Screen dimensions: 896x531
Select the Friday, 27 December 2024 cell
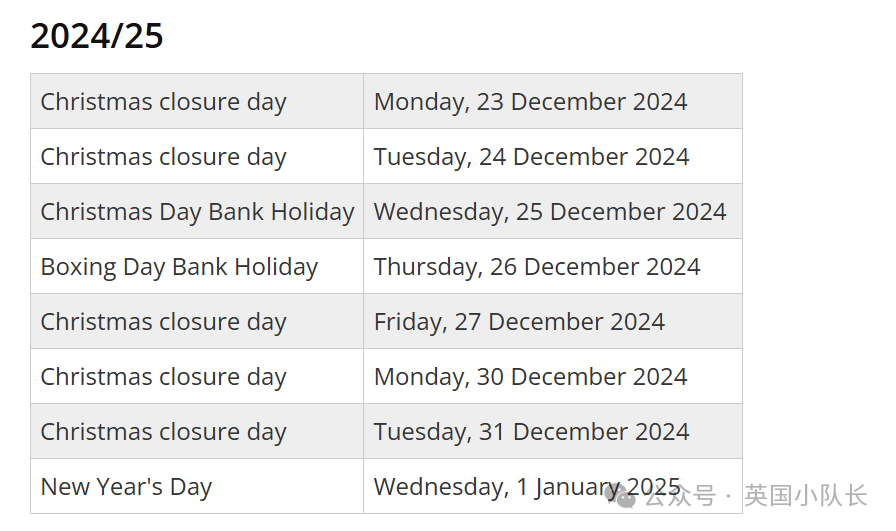coord(553,321)
